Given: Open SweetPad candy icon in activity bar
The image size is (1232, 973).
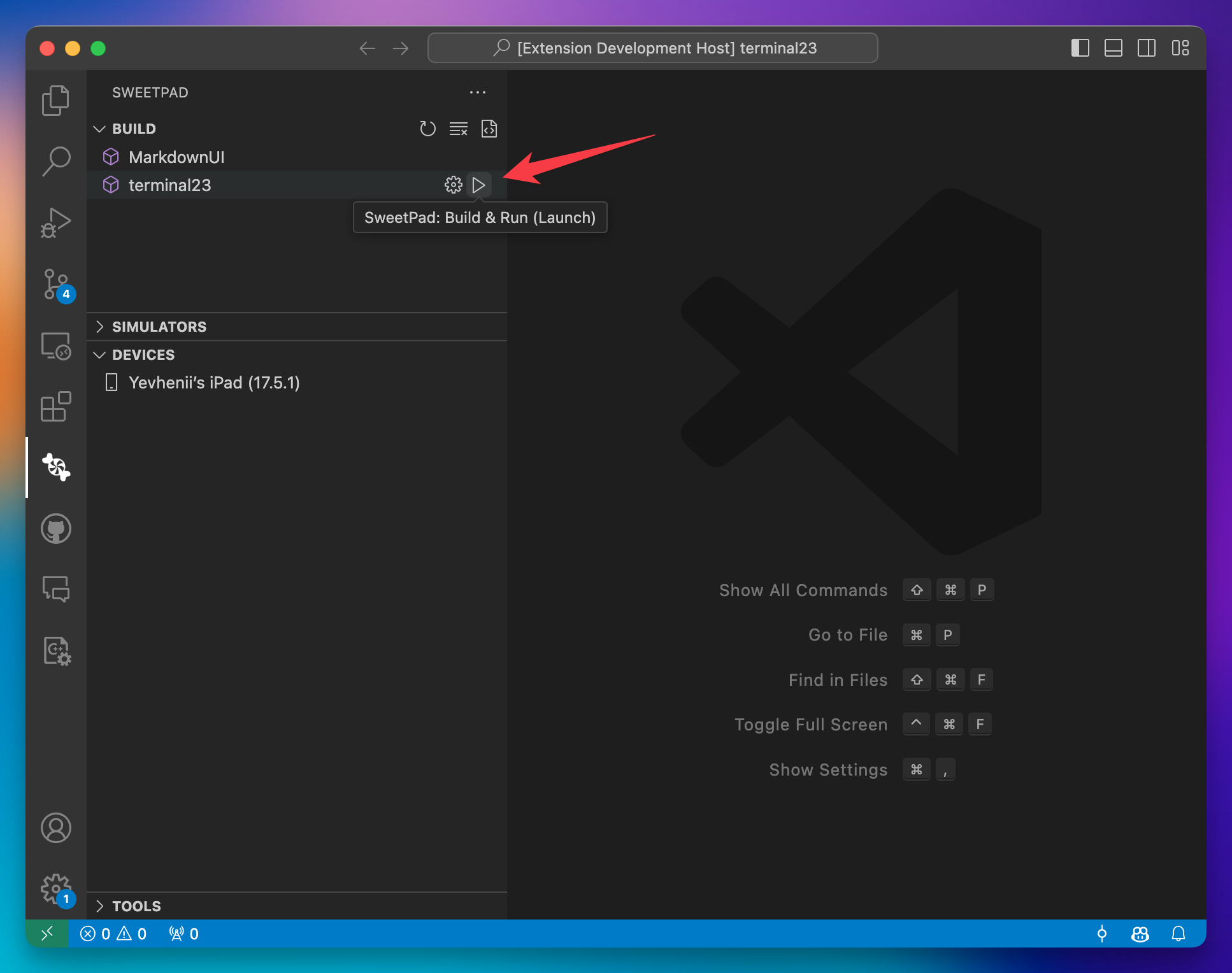Looking at the screenshot, I should tap(56, 467).
